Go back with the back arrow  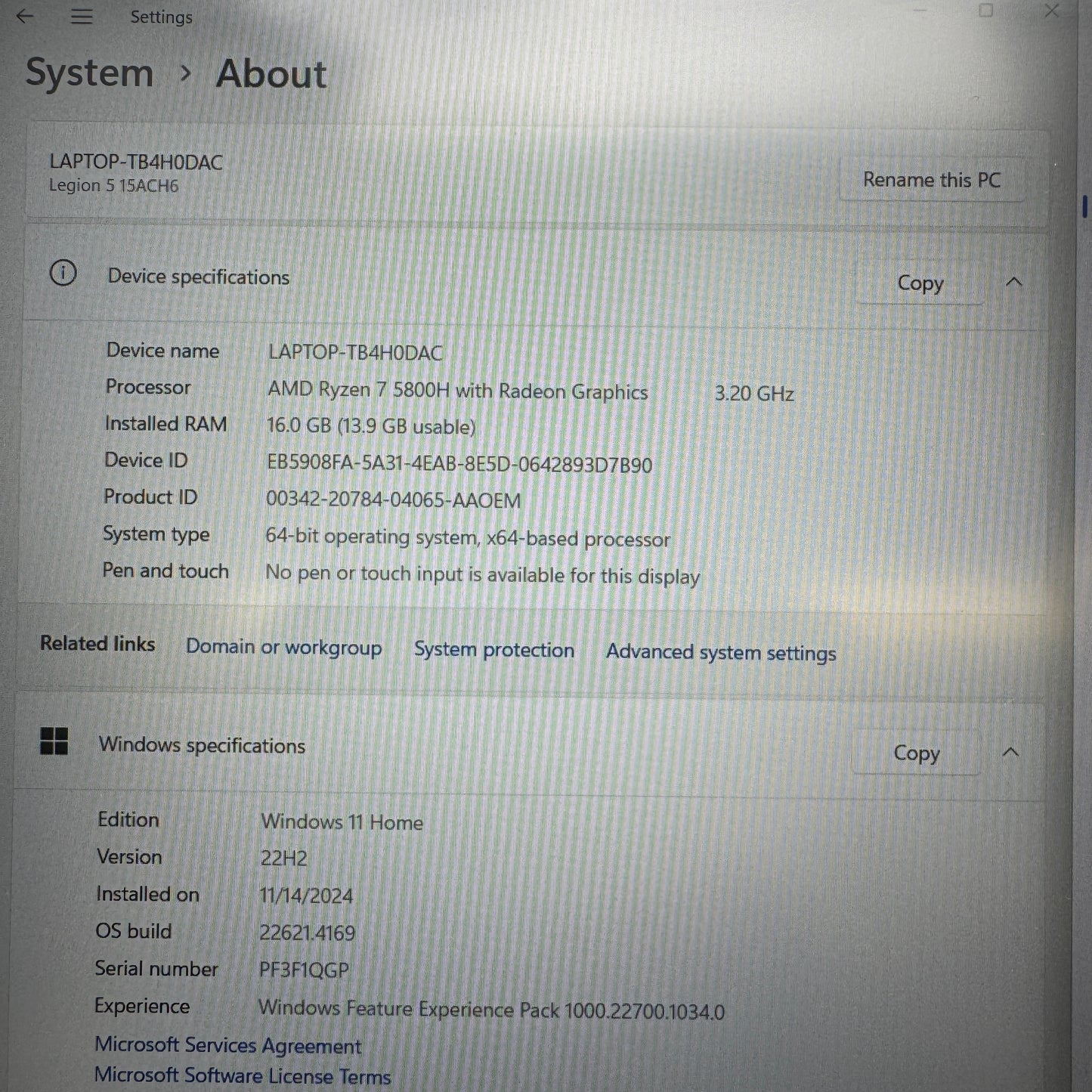25,16
